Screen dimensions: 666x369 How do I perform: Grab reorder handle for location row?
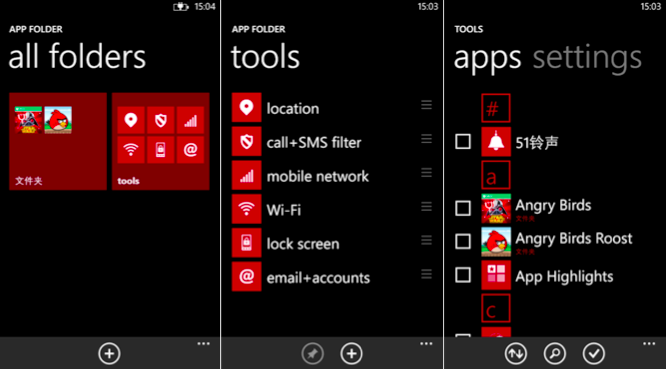pos(426,105)
